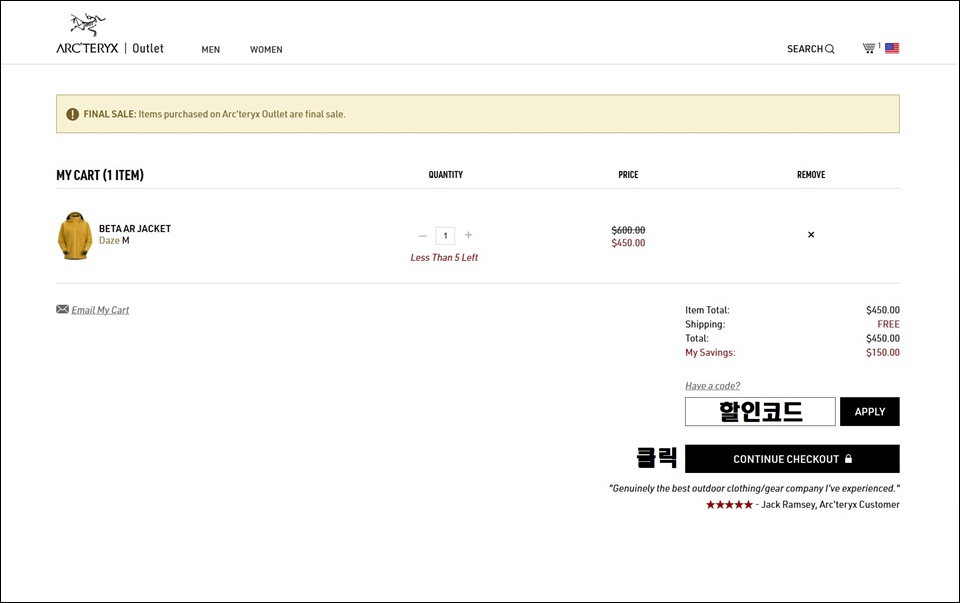Click the quantity number field
960x603 pixels.
(445, 236)
